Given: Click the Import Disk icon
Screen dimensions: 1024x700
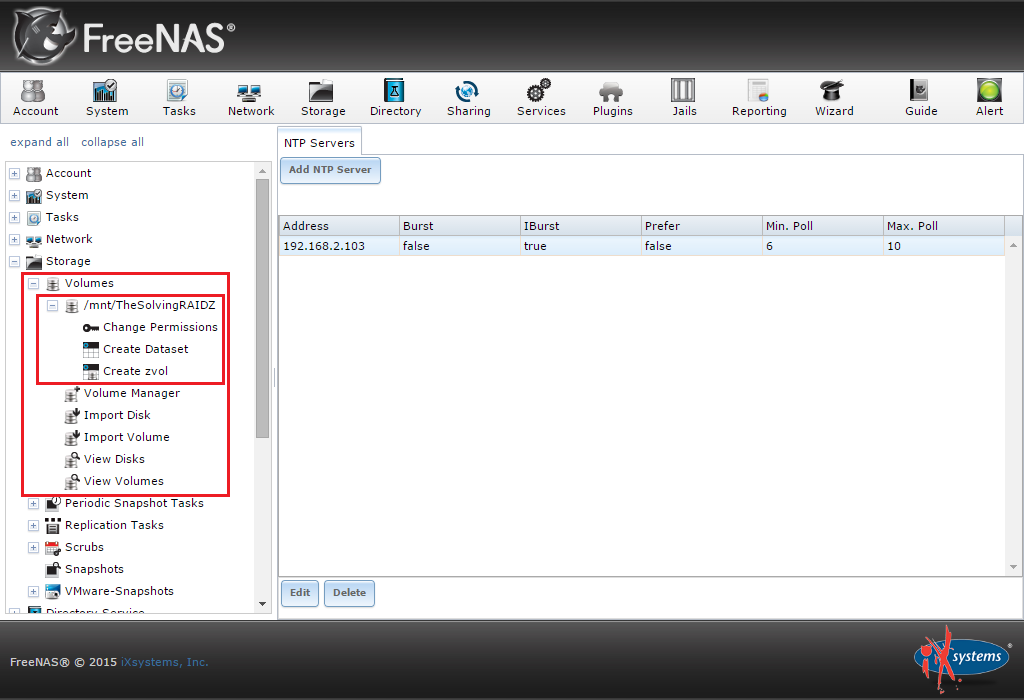Looking at the screenshot, I should (x=72, y=416).
